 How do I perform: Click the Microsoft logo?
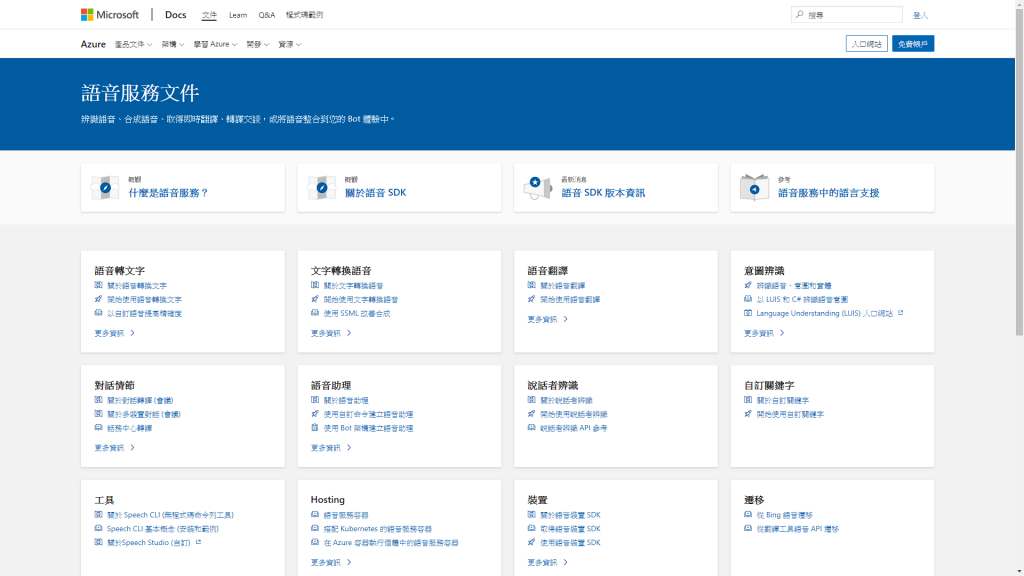tap(110, 14)
